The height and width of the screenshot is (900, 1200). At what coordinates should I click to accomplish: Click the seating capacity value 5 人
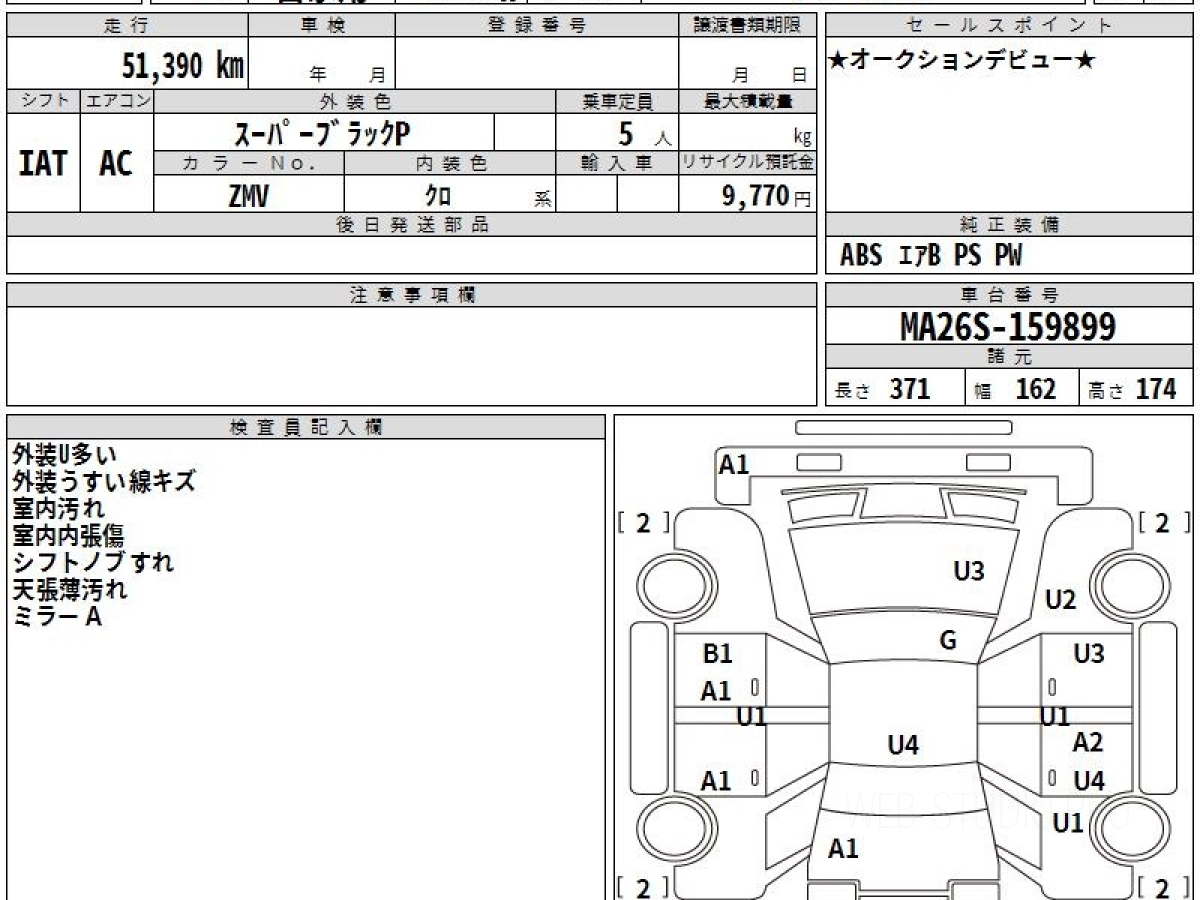(x=643, y=134)
